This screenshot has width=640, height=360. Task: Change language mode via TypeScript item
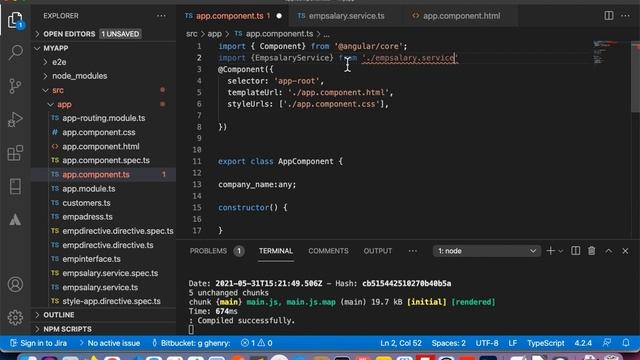(x=545, y=343)
